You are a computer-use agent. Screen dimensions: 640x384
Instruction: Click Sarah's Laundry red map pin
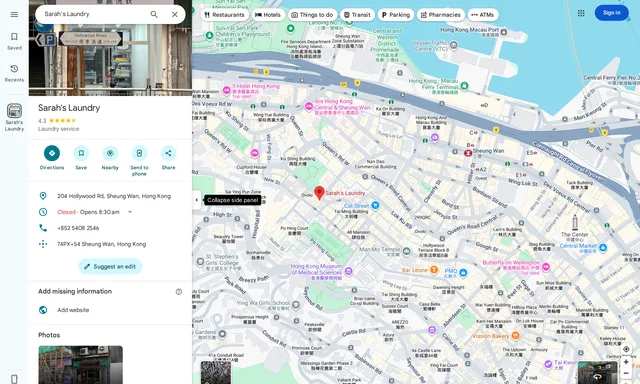(x=319, y=193)
